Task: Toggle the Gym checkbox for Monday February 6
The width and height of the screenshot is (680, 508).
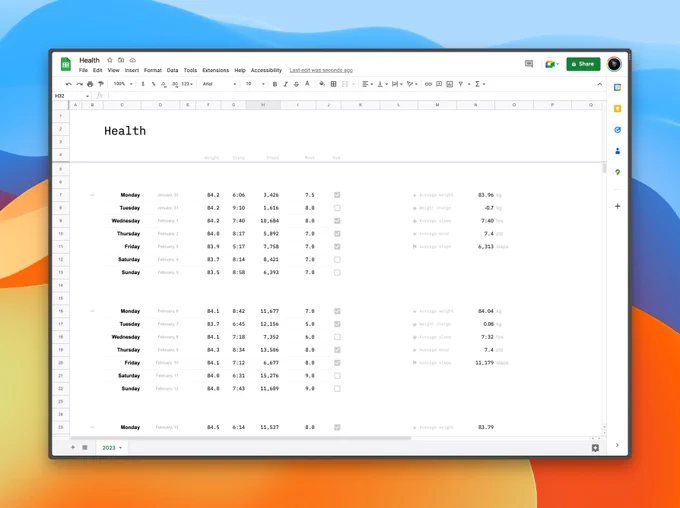Action: pyautogui.click(x=337, y=311)
